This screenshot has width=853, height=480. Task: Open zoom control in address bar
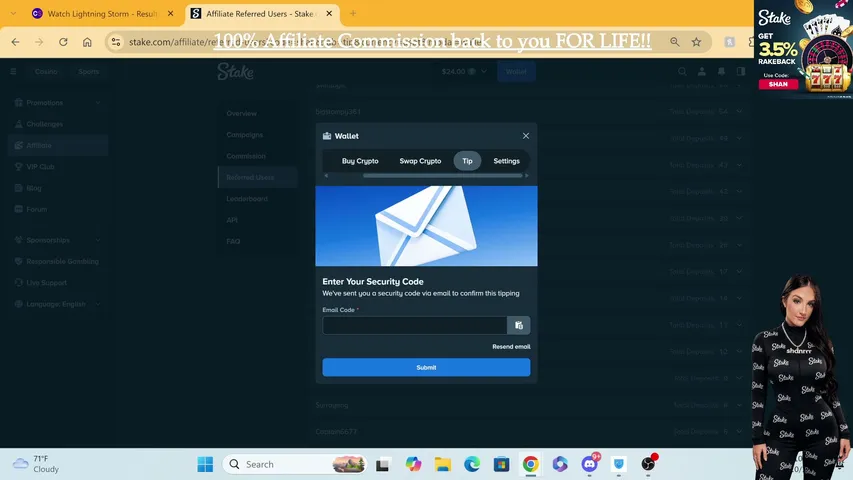click(x=675, y=42)
